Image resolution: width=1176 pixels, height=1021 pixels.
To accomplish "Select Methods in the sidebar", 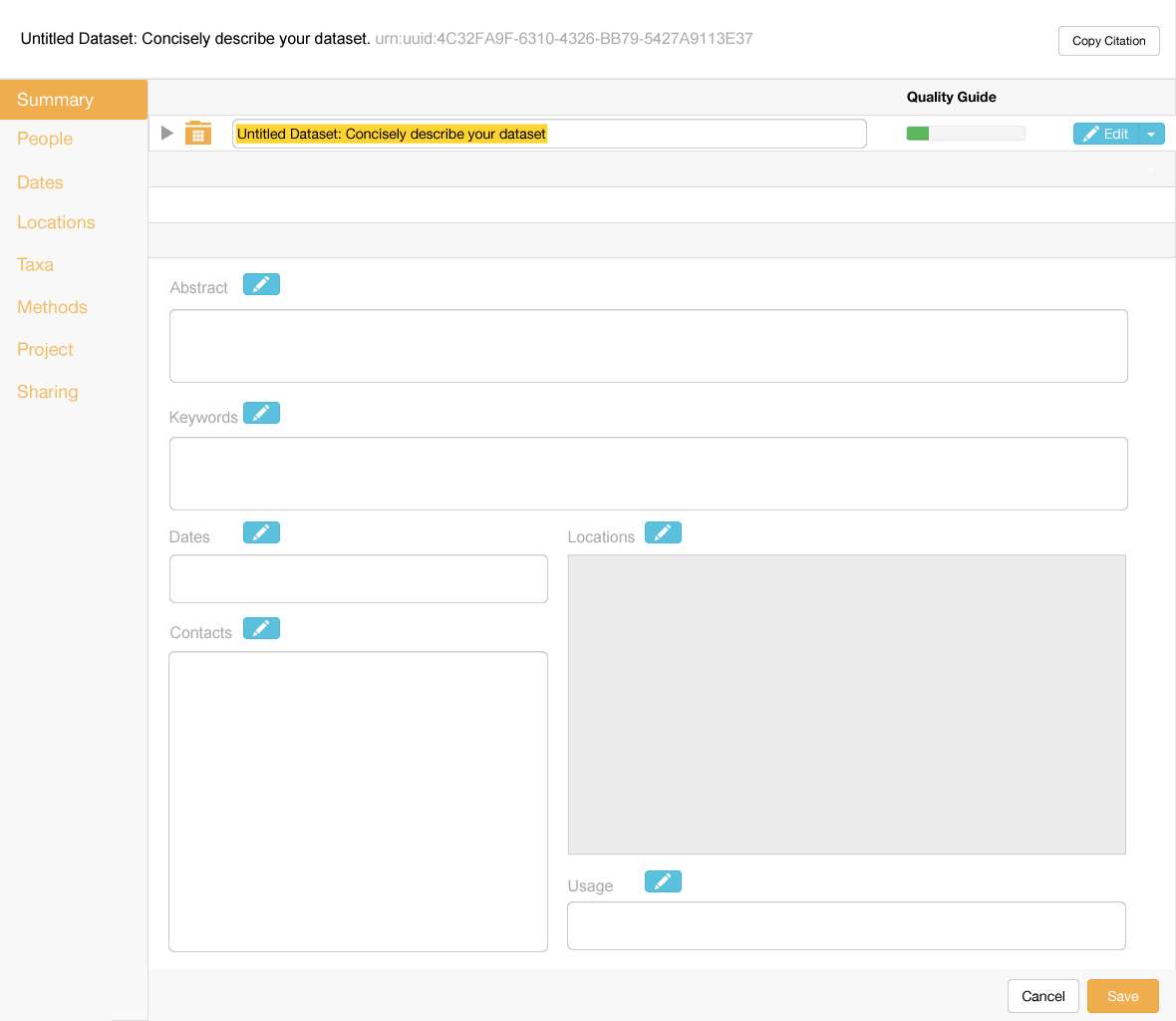I will coord(52,307).
